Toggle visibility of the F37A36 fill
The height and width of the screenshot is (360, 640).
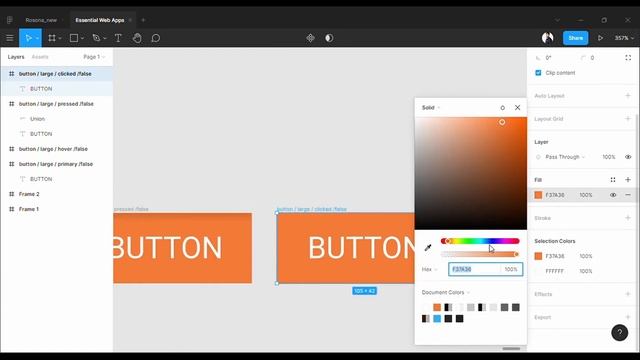tap(613, 195)
